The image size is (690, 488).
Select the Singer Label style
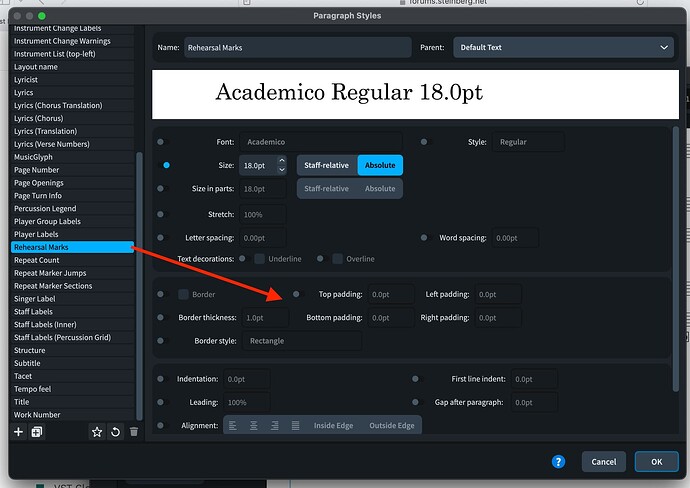pyautogui.click(x=72, y=299)
